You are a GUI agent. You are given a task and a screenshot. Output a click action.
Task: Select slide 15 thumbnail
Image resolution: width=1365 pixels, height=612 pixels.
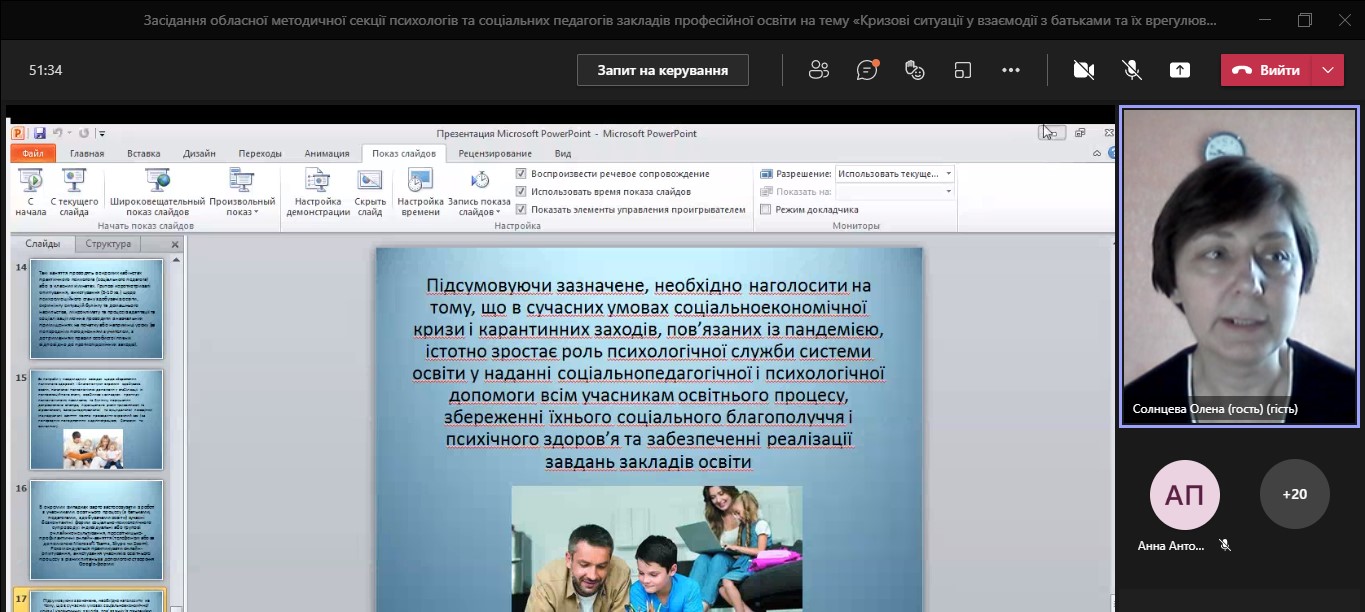(x=96, y=419)
